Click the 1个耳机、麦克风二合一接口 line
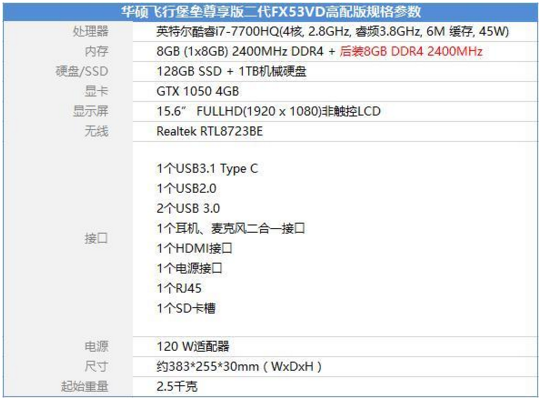540x398 pixels. point(231,228)
